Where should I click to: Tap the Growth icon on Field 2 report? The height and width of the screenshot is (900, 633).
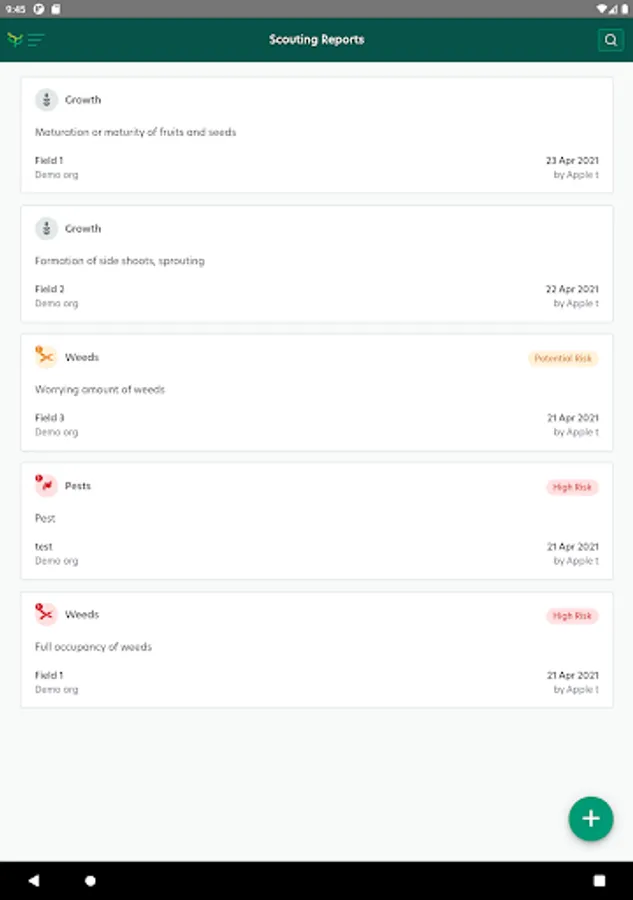click(x=46, y=229)
